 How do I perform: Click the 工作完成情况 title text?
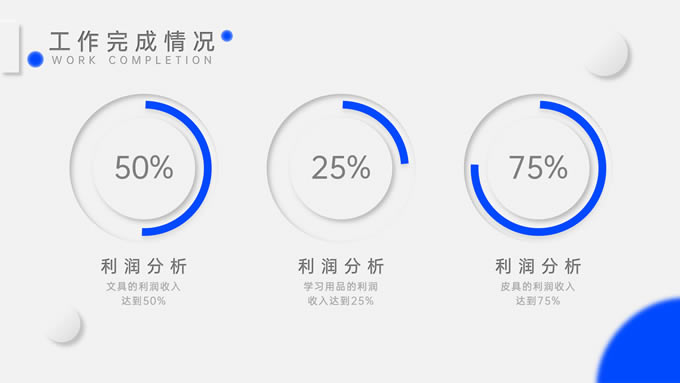[x=132, y=42]
